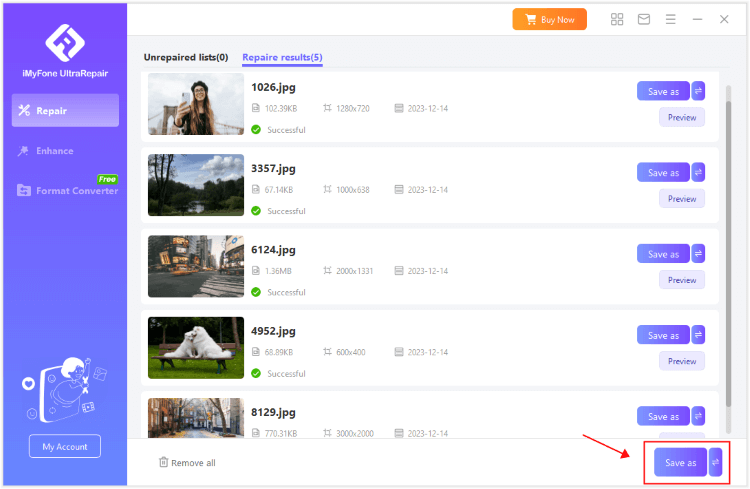Click the swap path icon for 3357.jpg

[698, 172]
